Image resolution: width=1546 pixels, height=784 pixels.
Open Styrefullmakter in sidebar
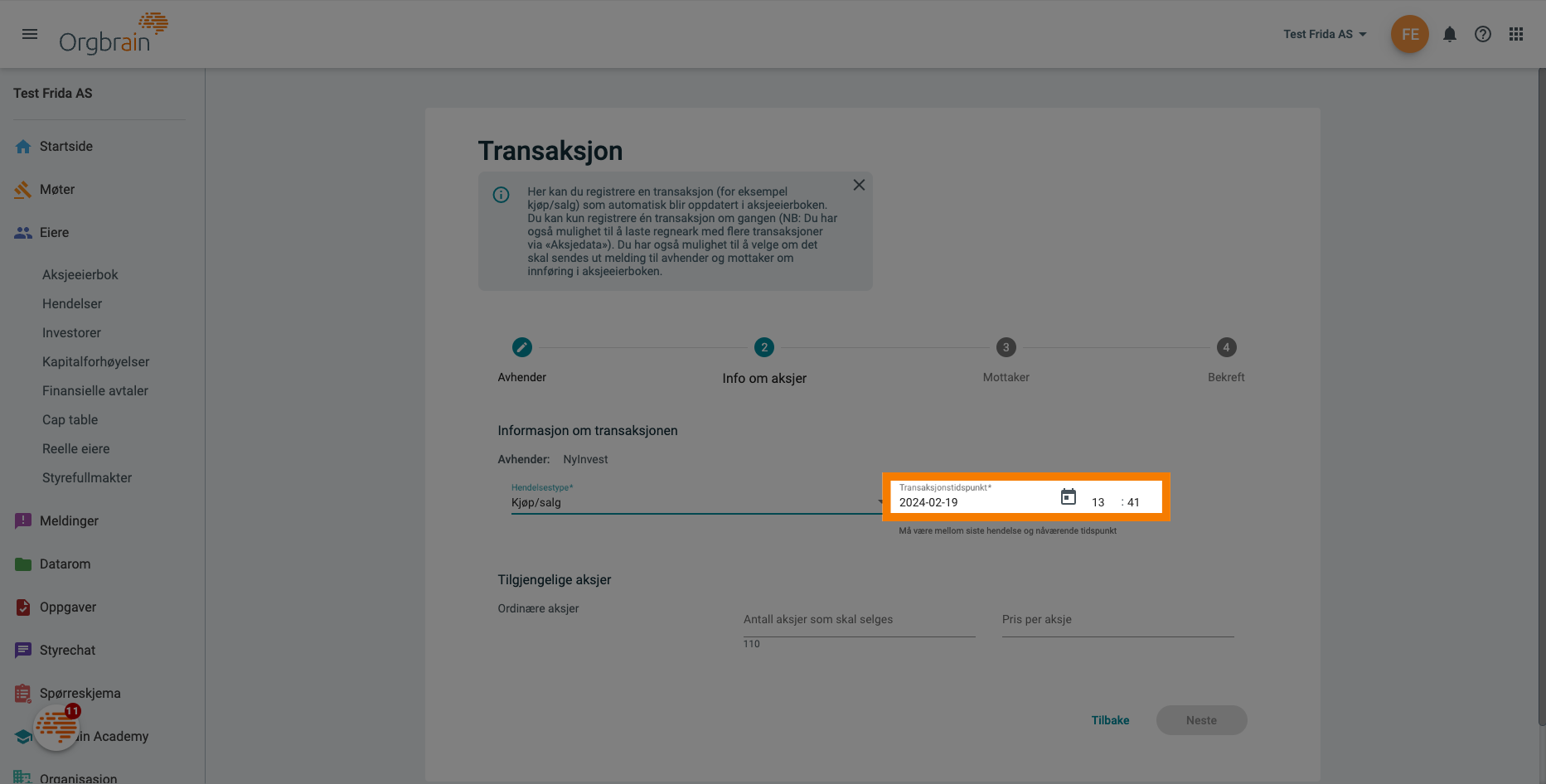(87, 478)
